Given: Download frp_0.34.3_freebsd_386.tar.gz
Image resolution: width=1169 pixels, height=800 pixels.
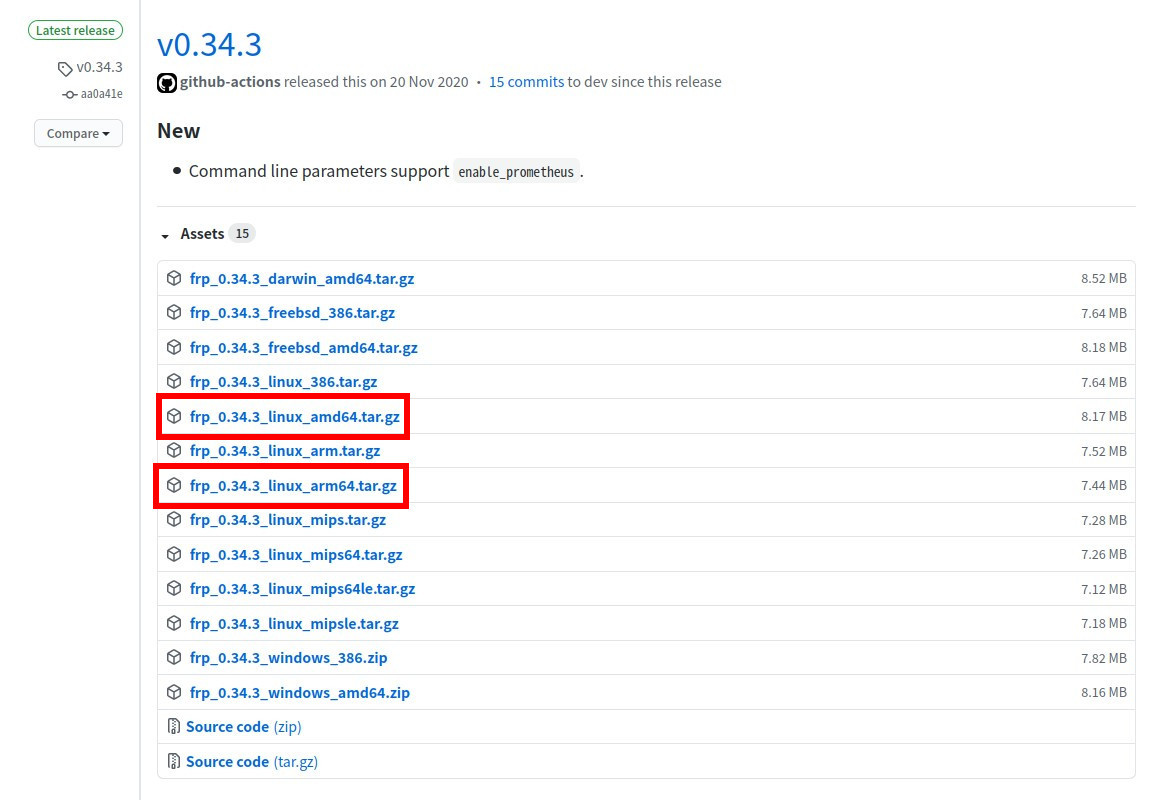Looking at the screenshot, I should point(292,312).
